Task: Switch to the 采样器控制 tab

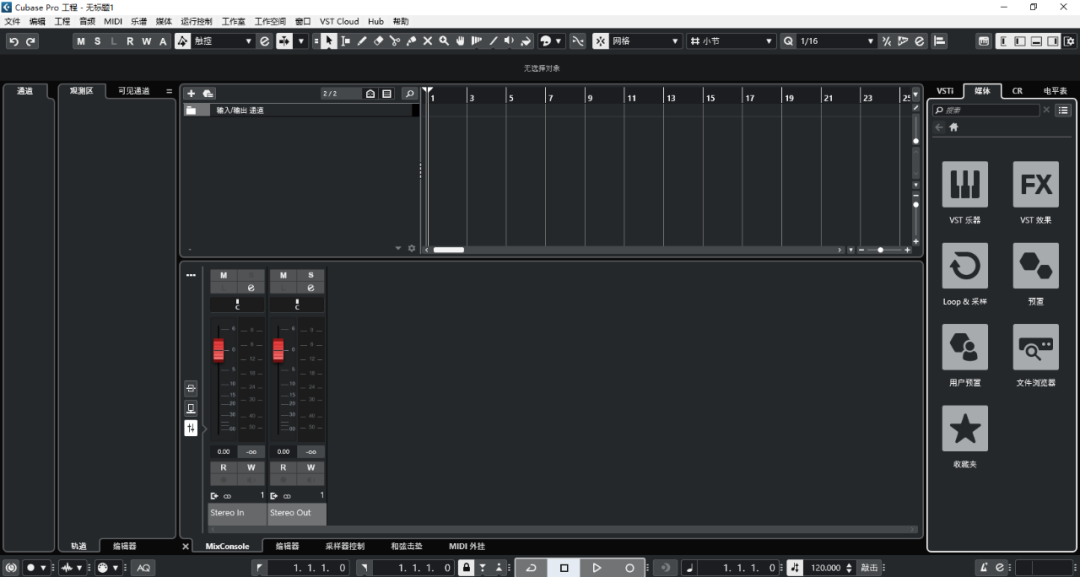Action: point(345,546)
